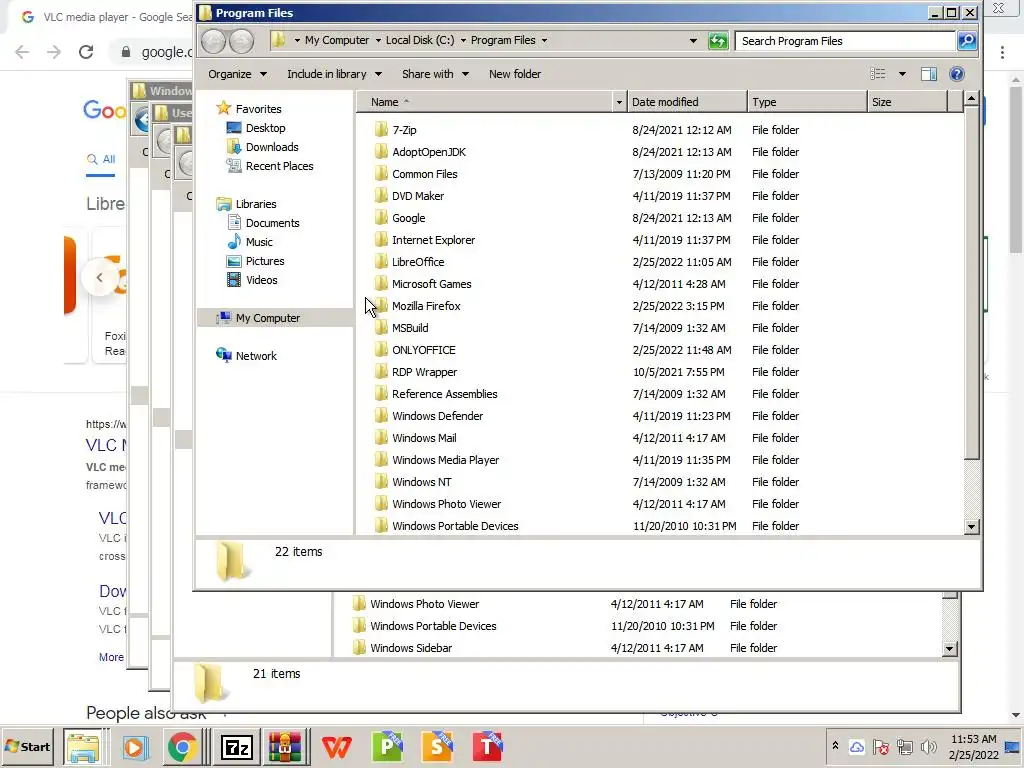
Task: Click the Back navigation arrow in Program Files window
Action: pos(213,41)
